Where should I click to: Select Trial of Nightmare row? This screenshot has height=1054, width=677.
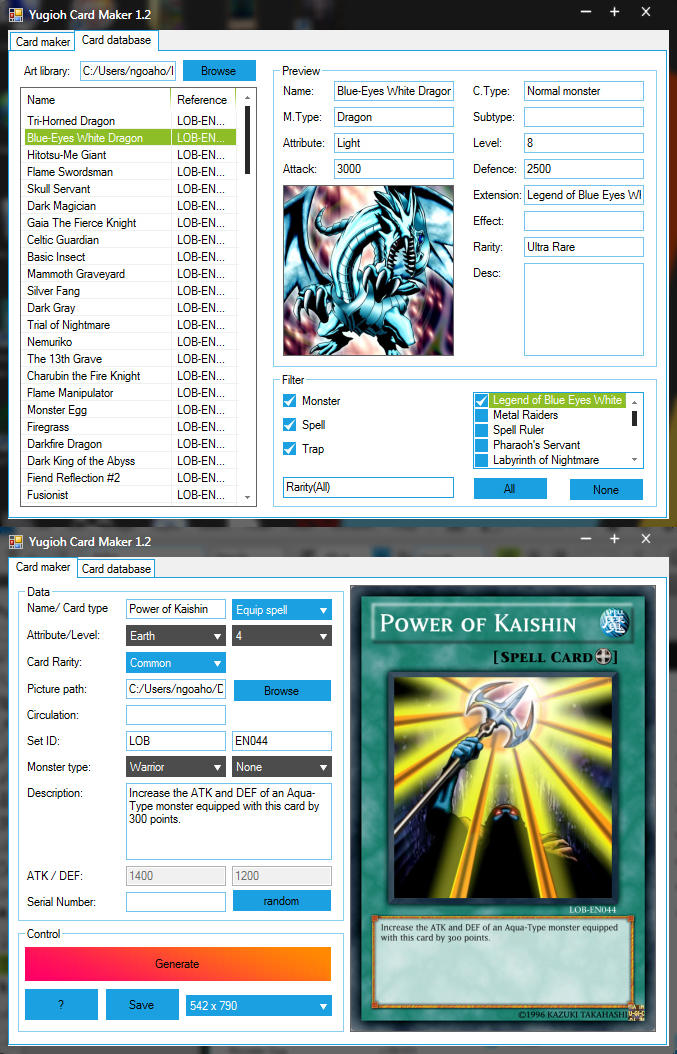[x=129, y=325]
